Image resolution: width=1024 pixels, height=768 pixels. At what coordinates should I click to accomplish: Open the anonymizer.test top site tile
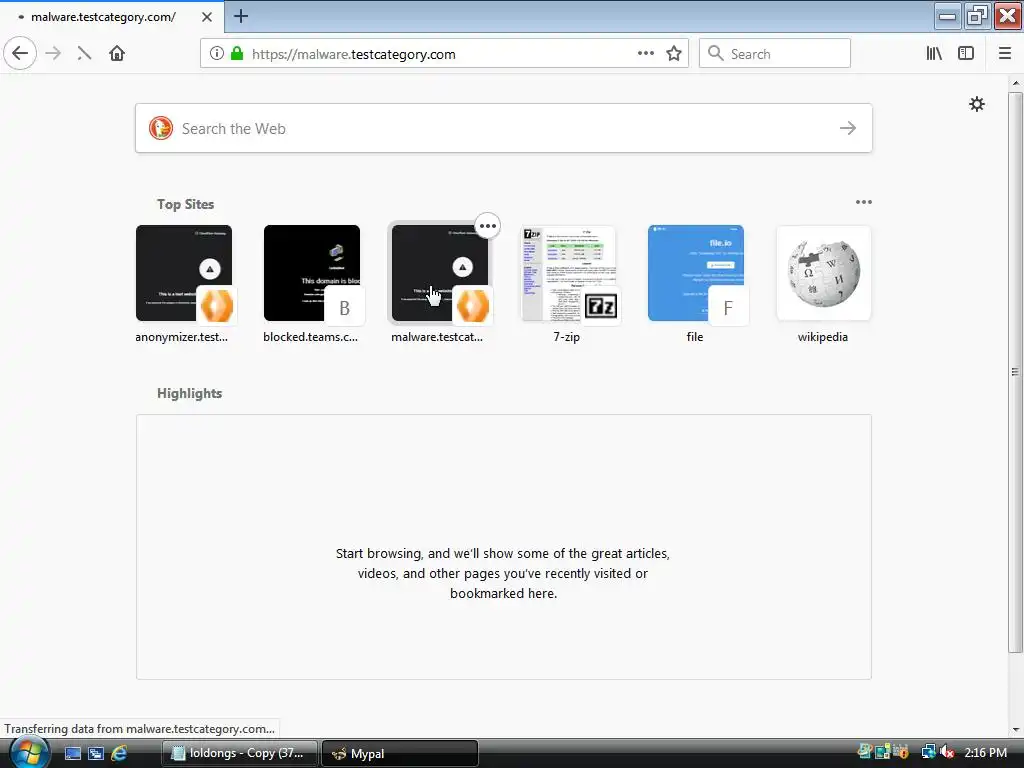[184, 273]
